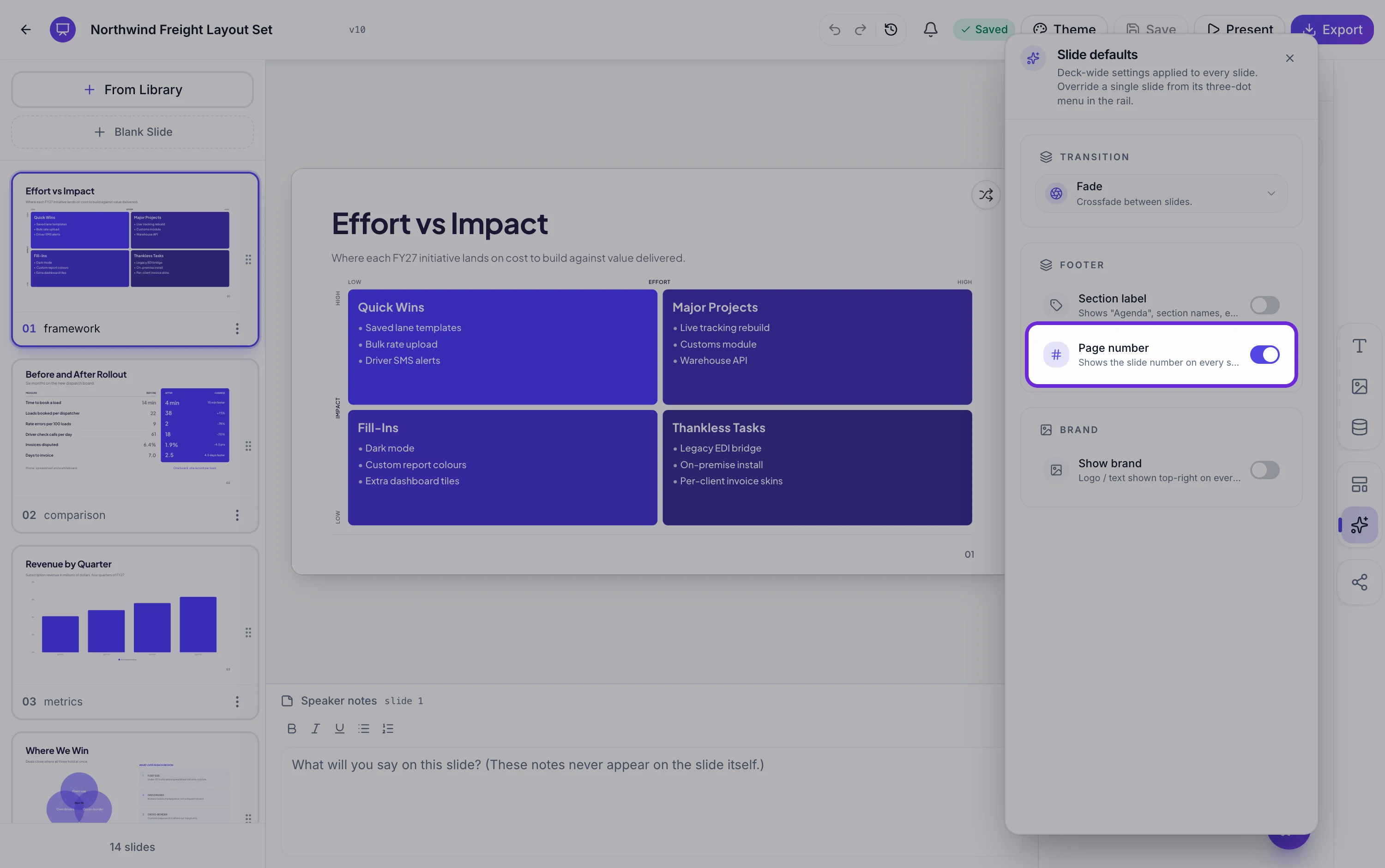This screenshot has height=868, width=1385.
Task: Insert numbered list in speaker notes
Action: pos(388,729)
